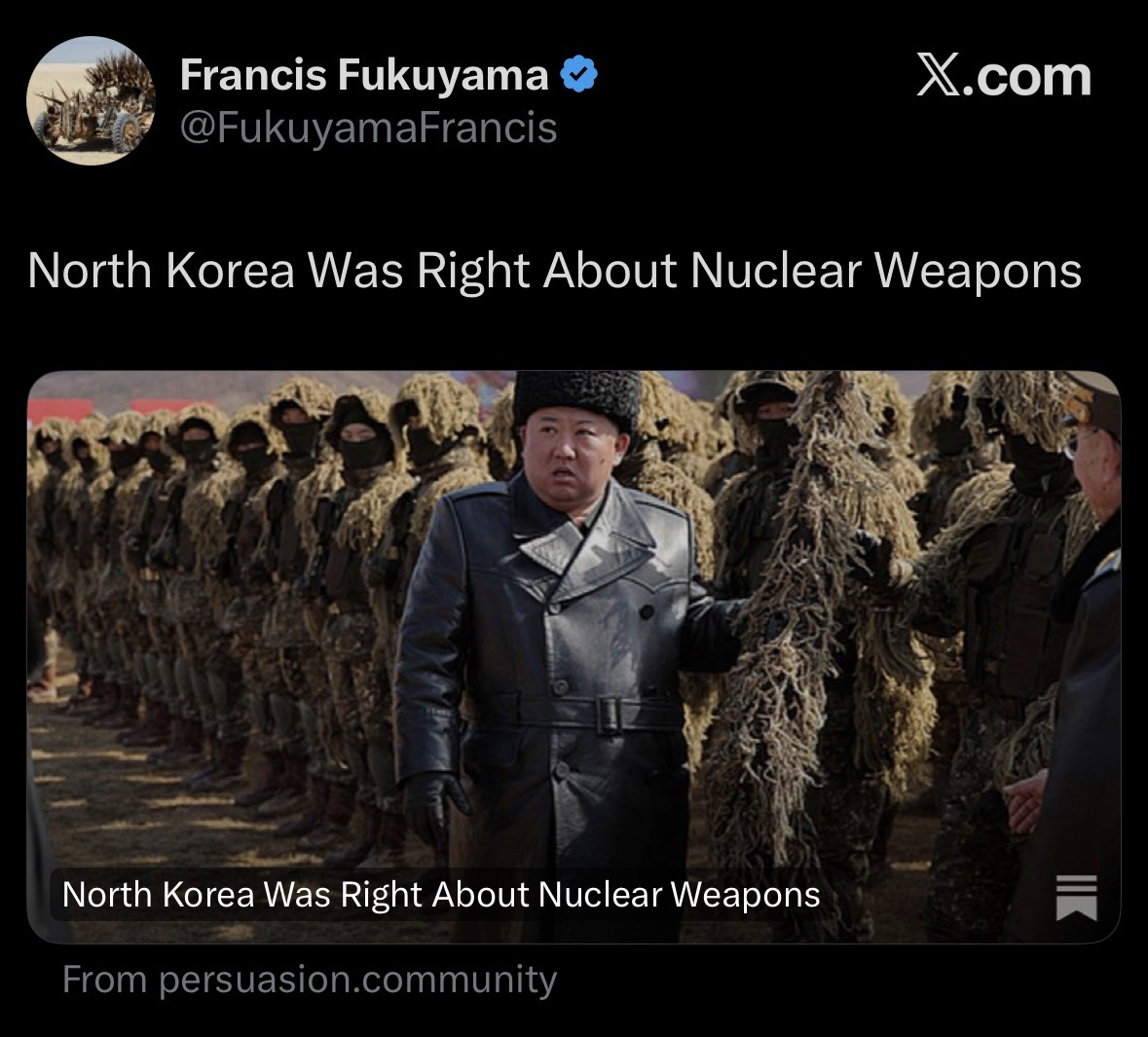Click the article reader icon on card
Image resolution: width=1148 pixels, height=1037 pixels.
(x=1076, y=897)
